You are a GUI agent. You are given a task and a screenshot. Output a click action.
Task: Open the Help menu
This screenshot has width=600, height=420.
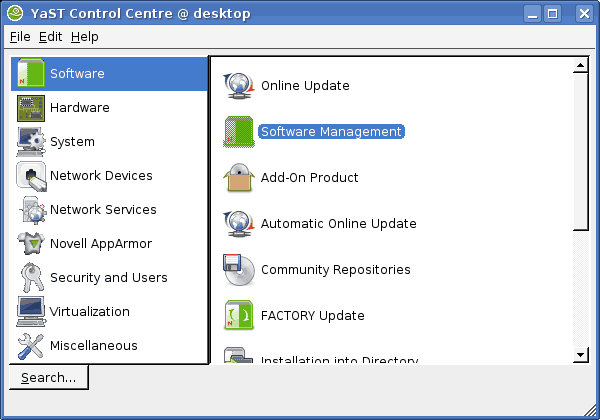pyautogui.click(x=85, y=37)
